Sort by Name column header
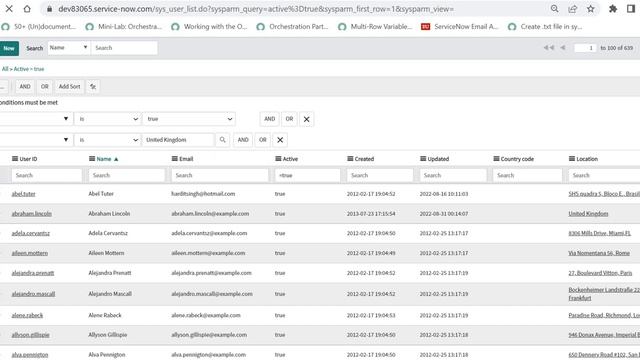The width and height of the screenshot is (640, 360). point(104,159)
